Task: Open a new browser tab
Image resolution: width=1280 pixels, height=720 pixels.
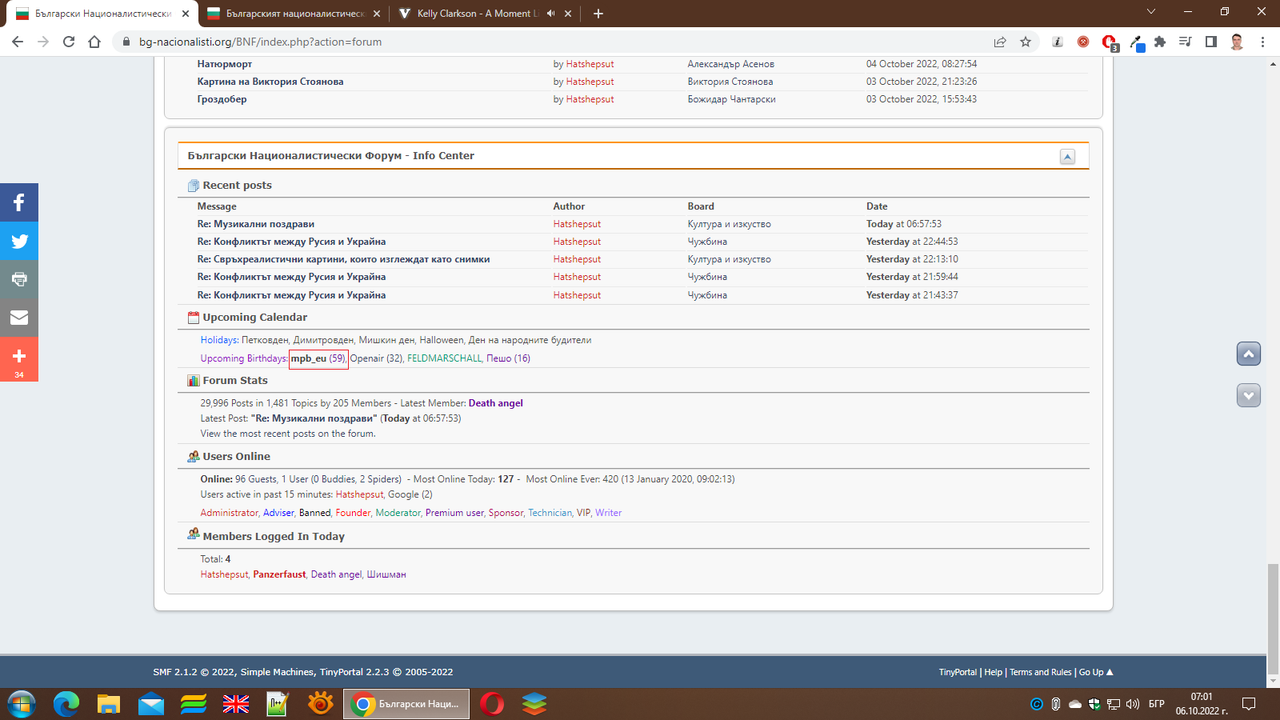Action: click(x=598, y=14)
